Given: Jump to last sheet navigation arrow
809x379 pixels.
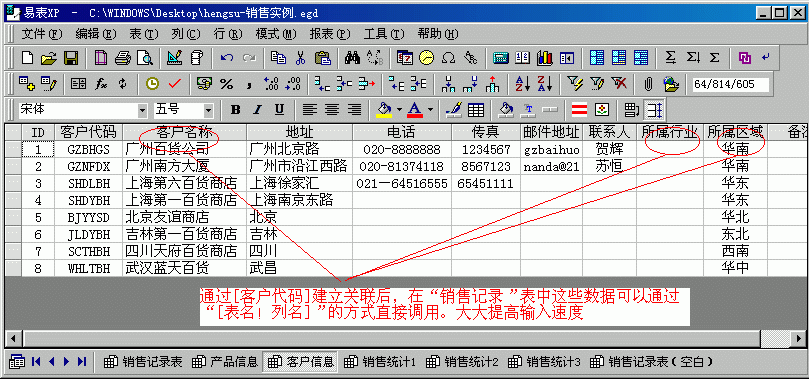Looking at the screenshot, I should (x=82, y=361).
